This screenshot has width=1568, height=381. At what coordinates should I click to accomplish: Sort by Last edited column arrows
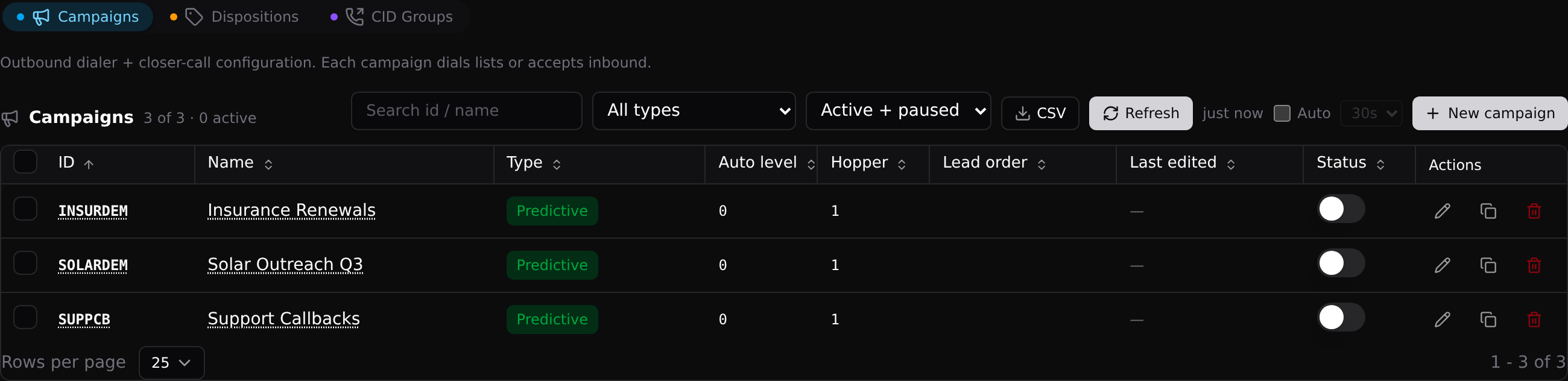[1231, 165]
